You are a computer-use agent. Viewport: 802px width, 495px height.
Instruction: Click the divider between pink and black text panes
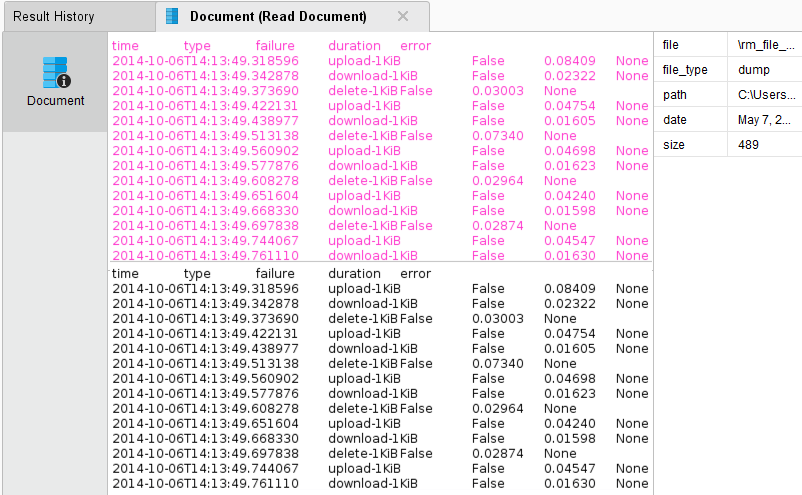tap(380, 263)
